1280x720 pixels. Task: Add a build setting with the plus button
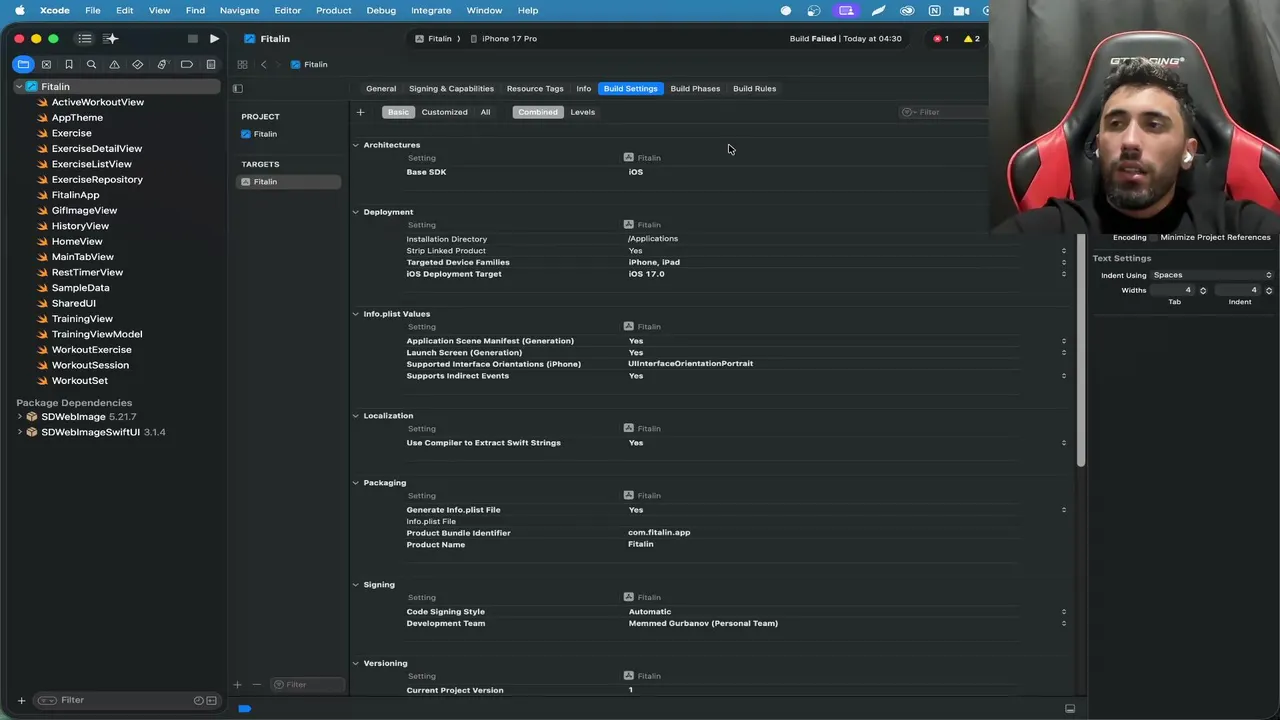tap(360, 112)
